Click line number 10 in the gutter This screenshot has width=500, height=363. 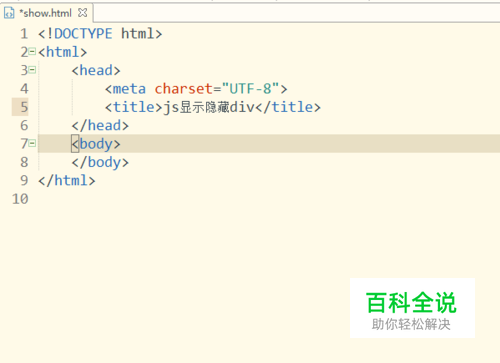[20, 199]
